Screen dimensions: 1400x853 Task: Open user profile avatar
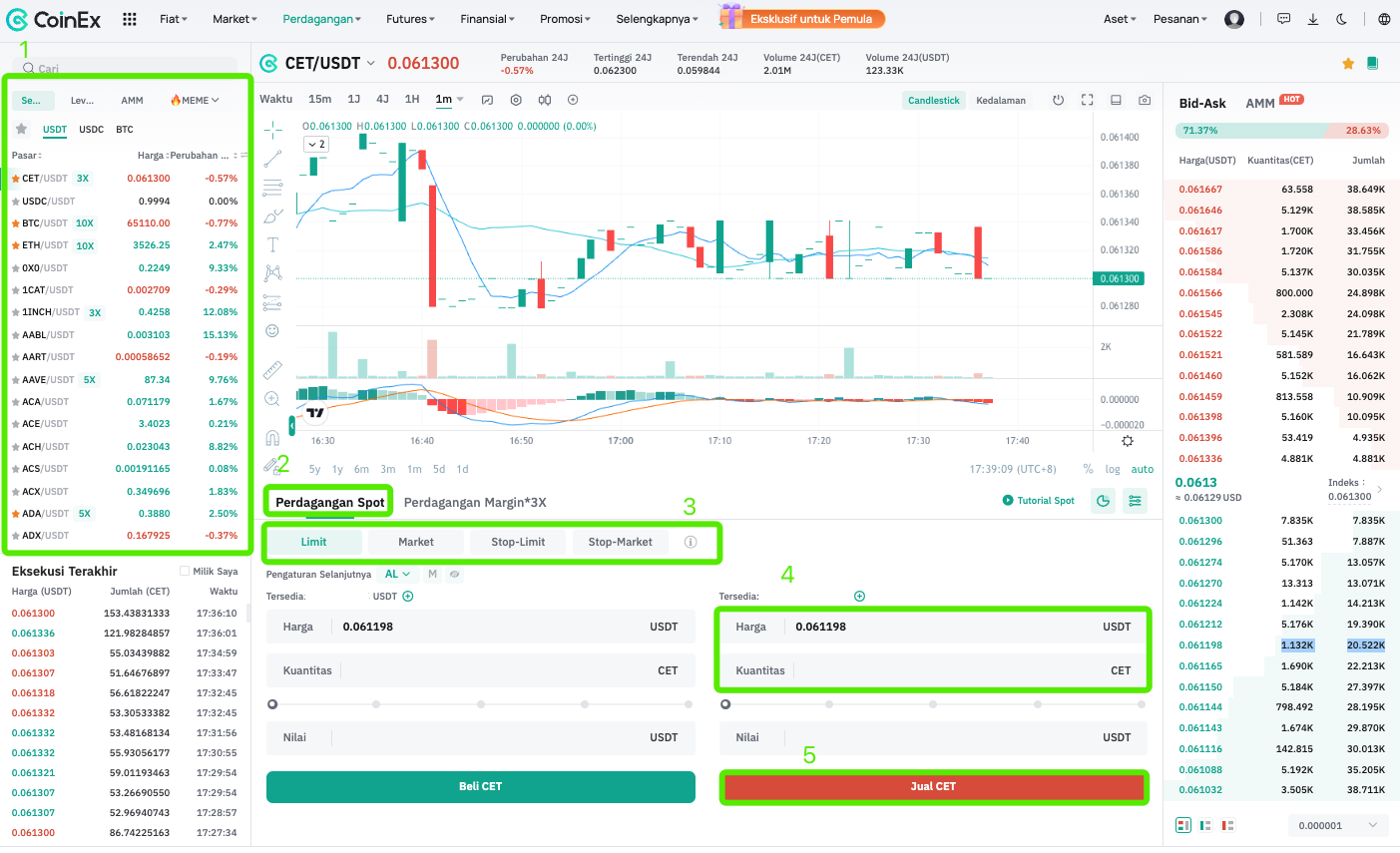pyautogui.click(x=1234, y=19)
